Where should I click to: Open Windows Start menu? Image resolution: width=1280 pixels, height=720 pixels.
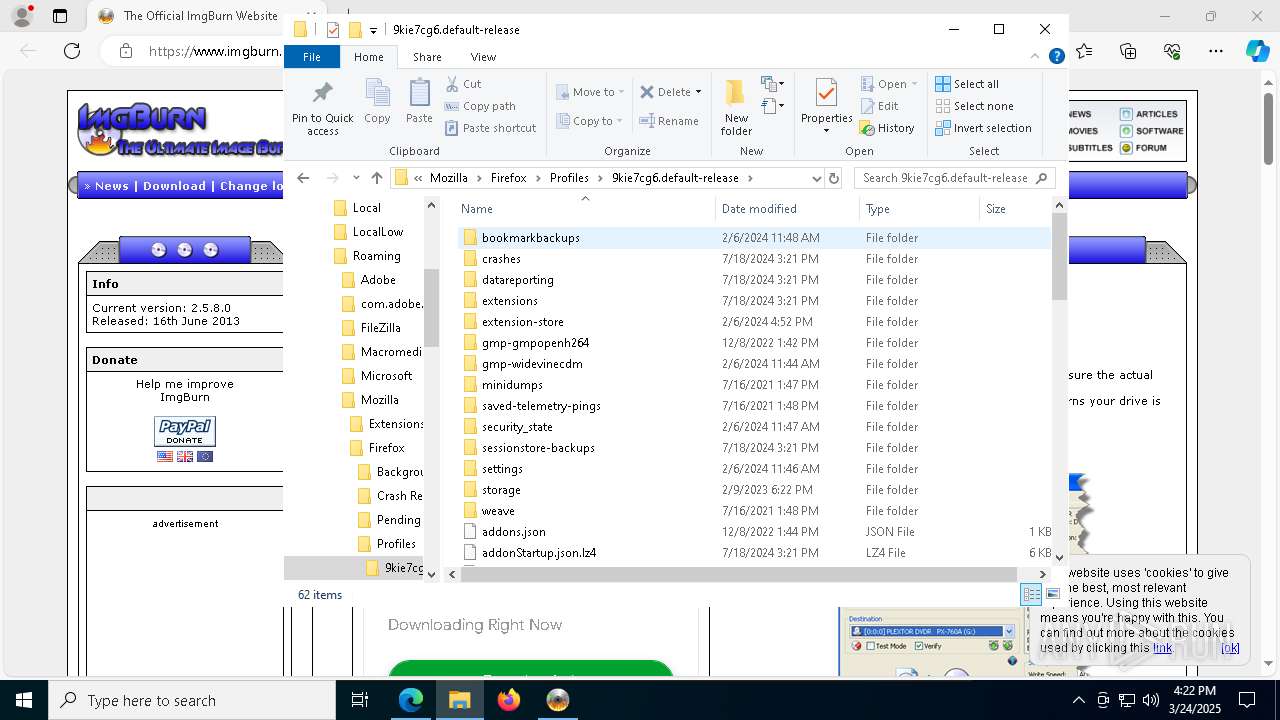(24, 700)
